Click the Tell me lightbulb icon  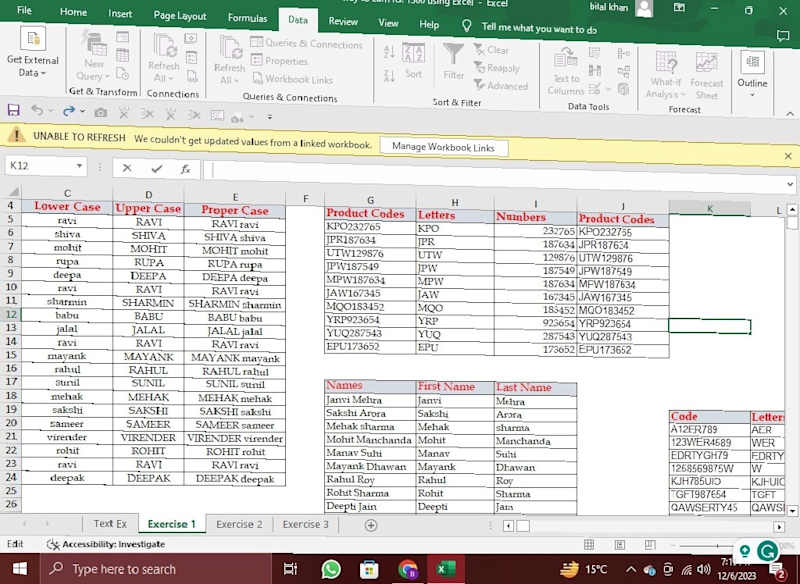(466, 26)
